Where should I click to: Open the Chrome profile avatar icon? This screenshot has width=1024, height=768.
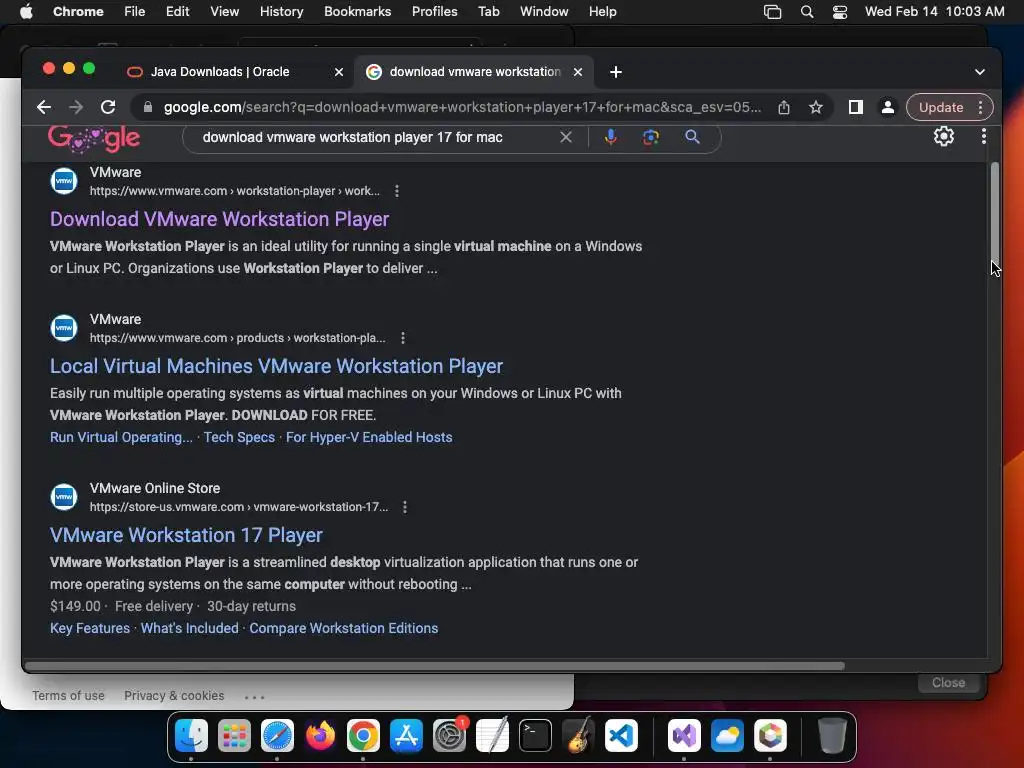[x=888, y=107]
